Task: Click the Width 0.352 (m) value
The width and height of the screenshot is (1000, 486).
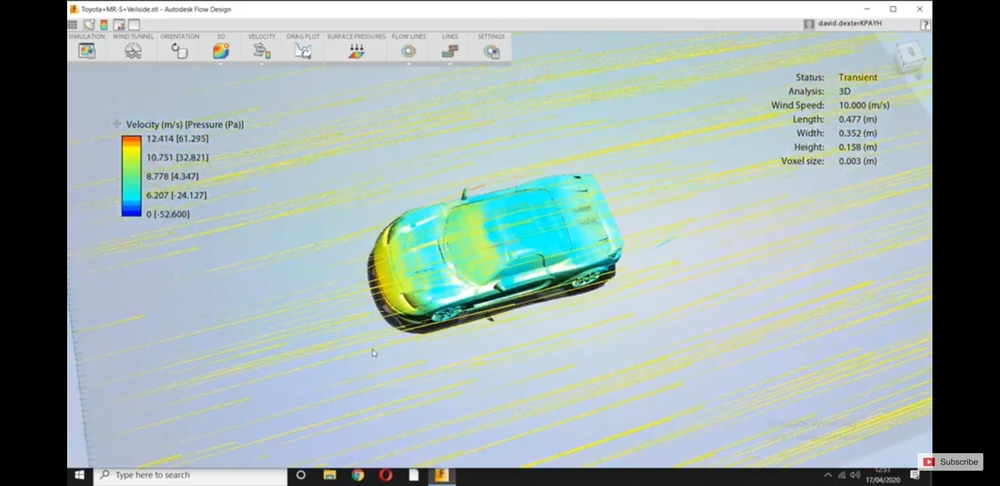Action: tap(858, 133)
